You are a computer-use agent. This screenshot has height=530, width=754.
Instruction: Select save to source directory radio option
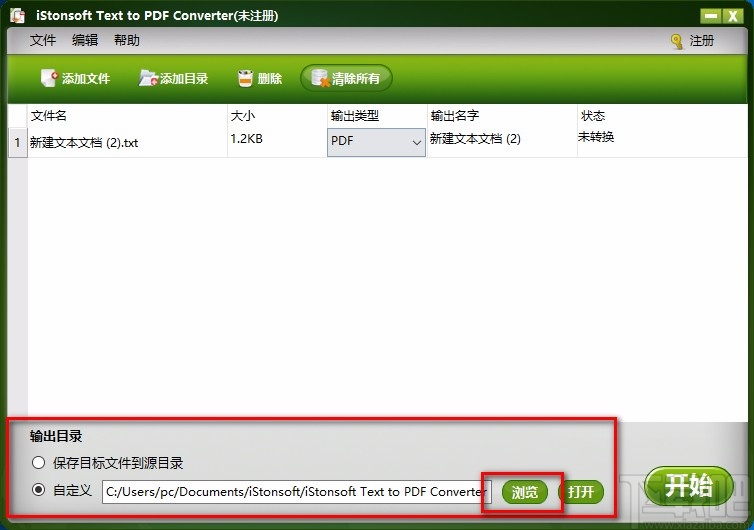[x=38, y=463]
